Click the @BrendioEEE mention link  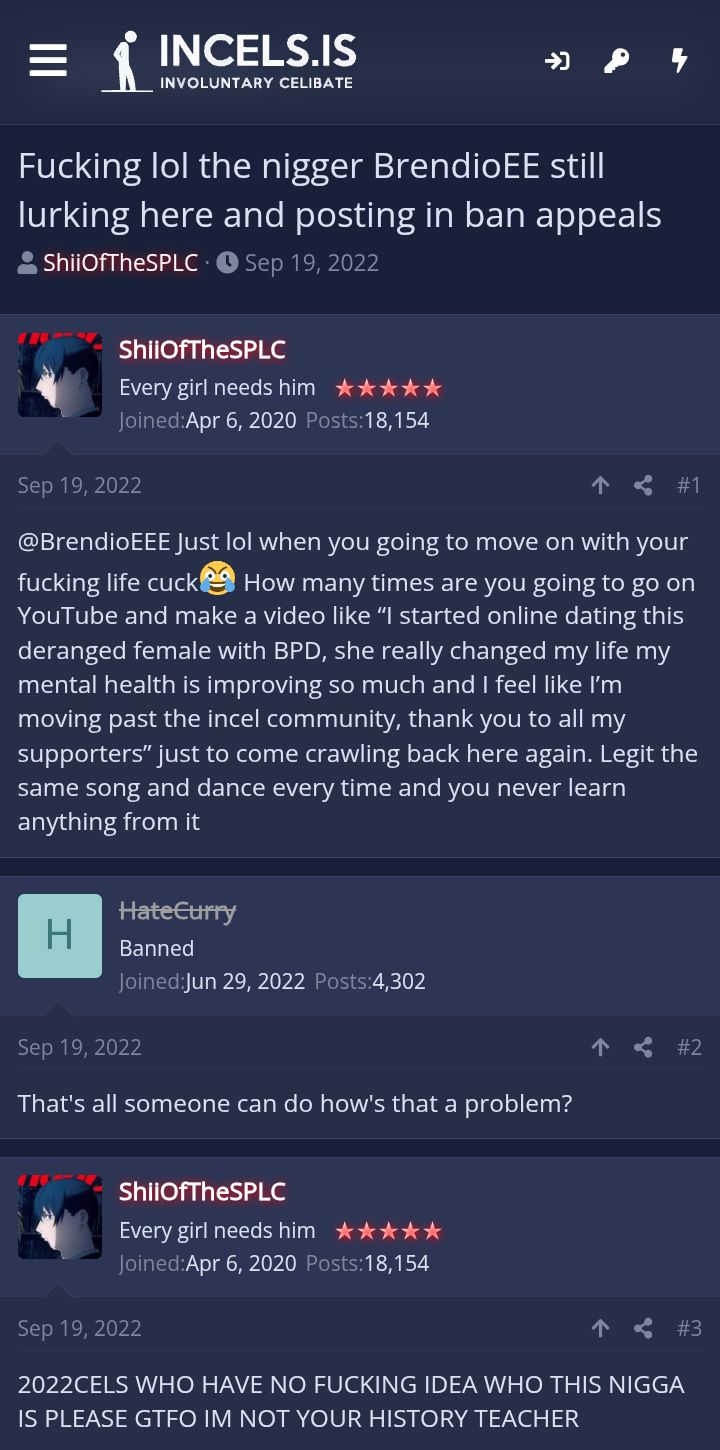(x=94, y=542)
